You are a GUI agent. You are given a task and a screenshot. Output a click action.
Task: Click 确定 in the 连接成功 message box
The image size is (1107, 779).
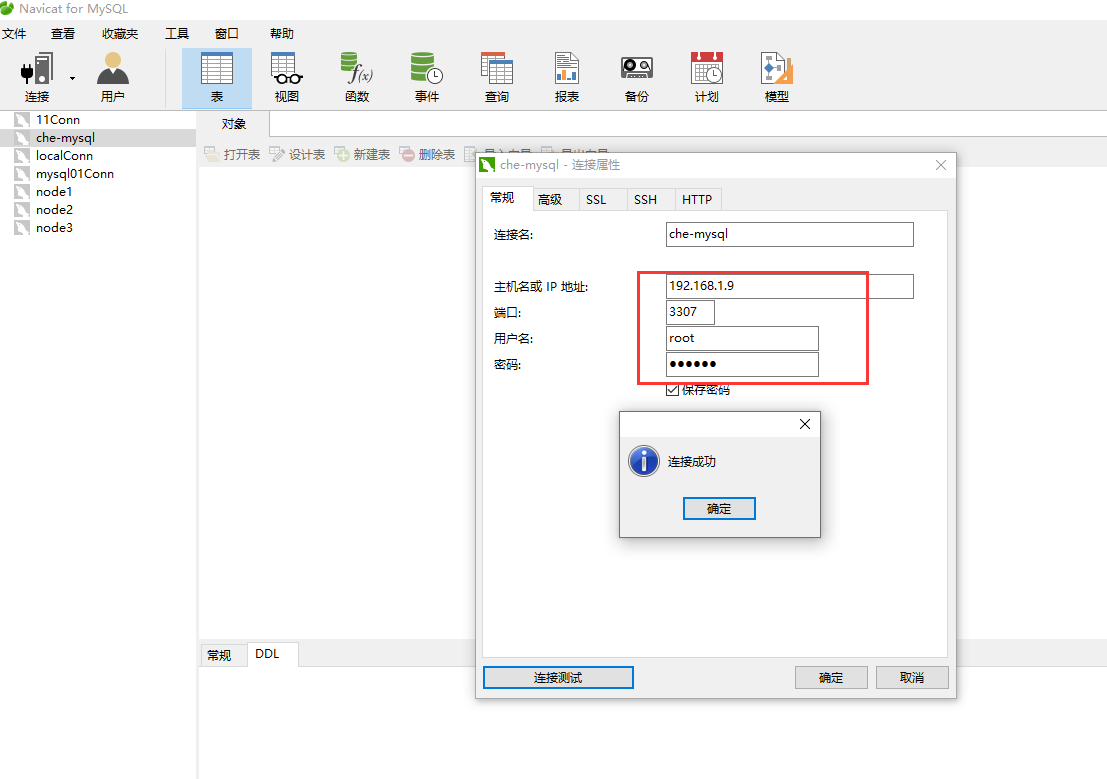click(719, 509)
